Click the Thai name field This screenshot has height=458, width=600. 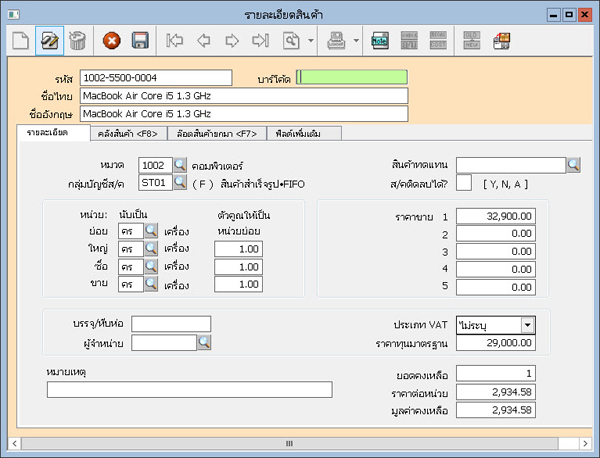pyautogui.click(x=244, y=96)
